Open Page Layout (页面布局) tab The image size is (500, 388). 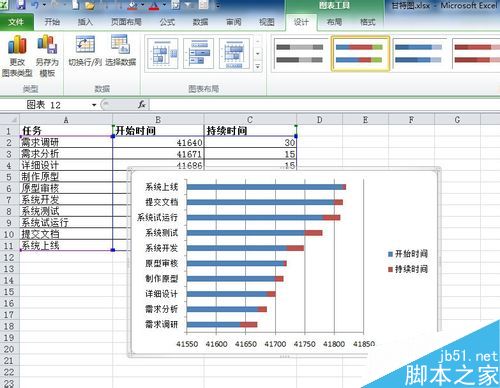click(126, 22)
